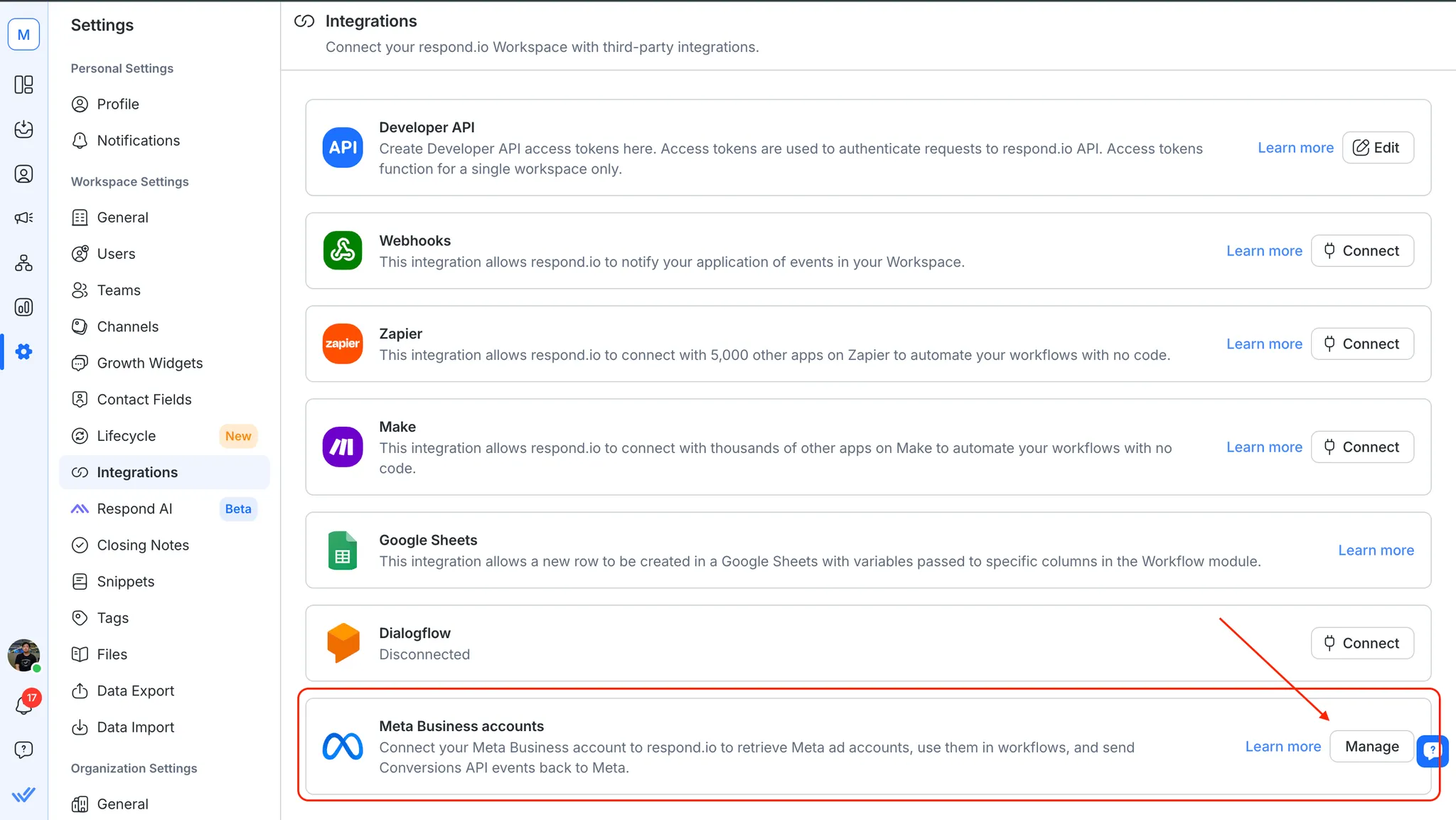Open the notifications bell with 17 badge

[x=24, y=704]
